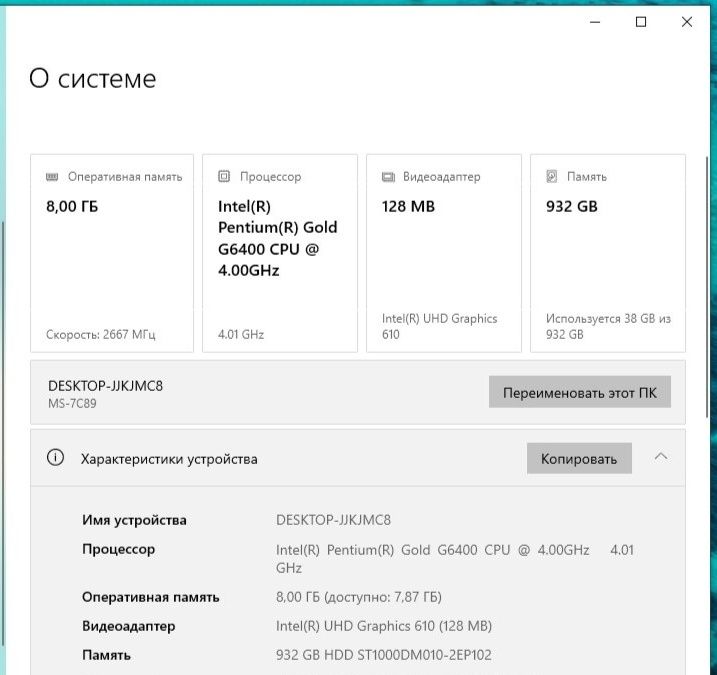Click the video adapter icon on the Видеоадаптер card

click(388, 177)
